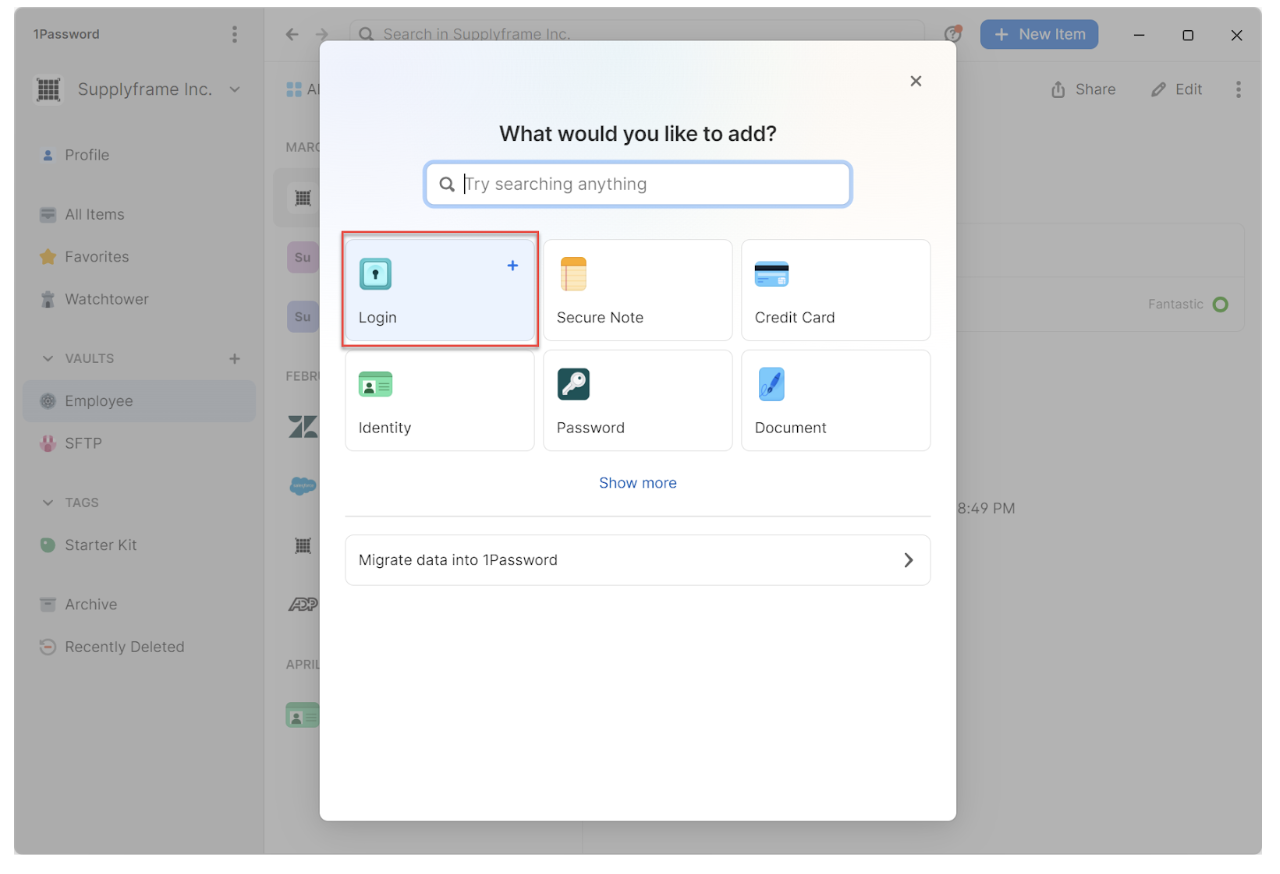Collapse the Tags section

48,502
